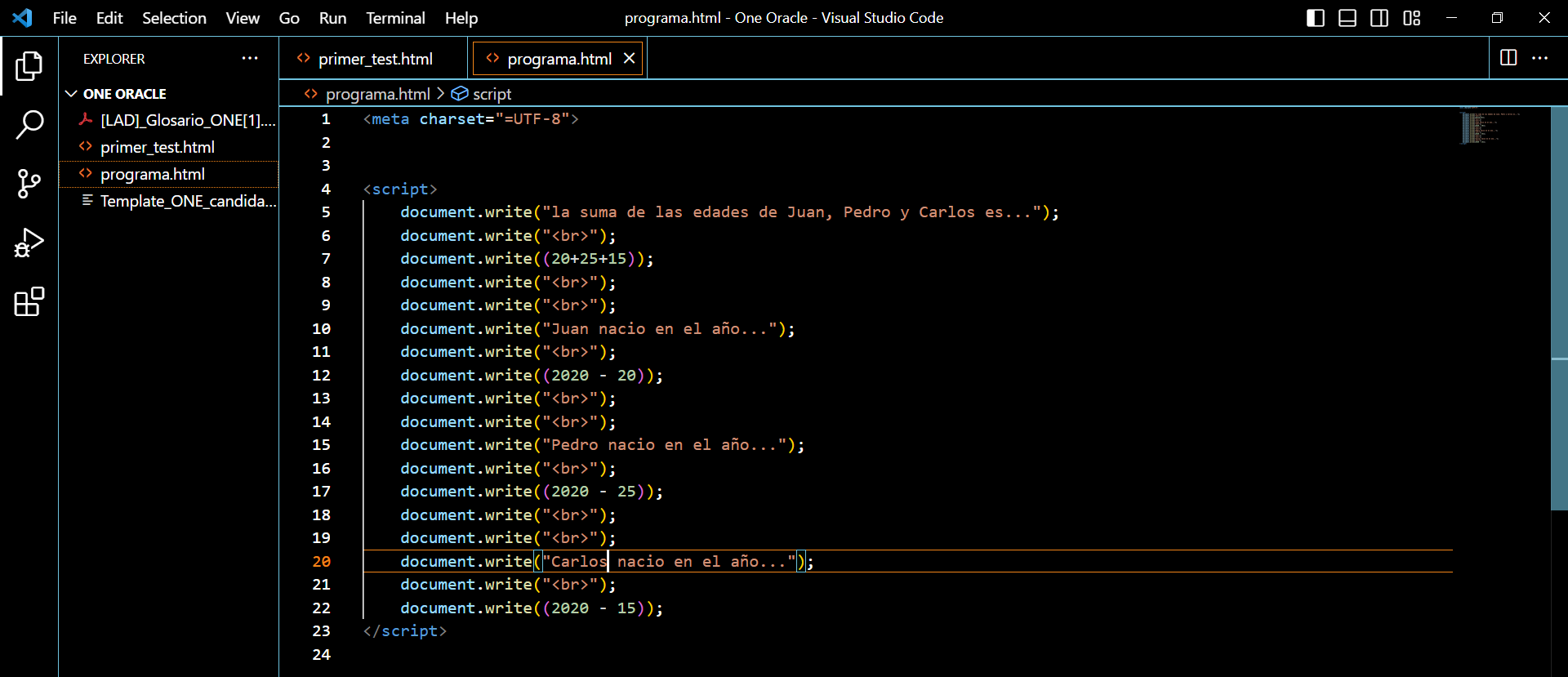
Task: Restore down the VS Code window
Action: tap(1497, 18)
